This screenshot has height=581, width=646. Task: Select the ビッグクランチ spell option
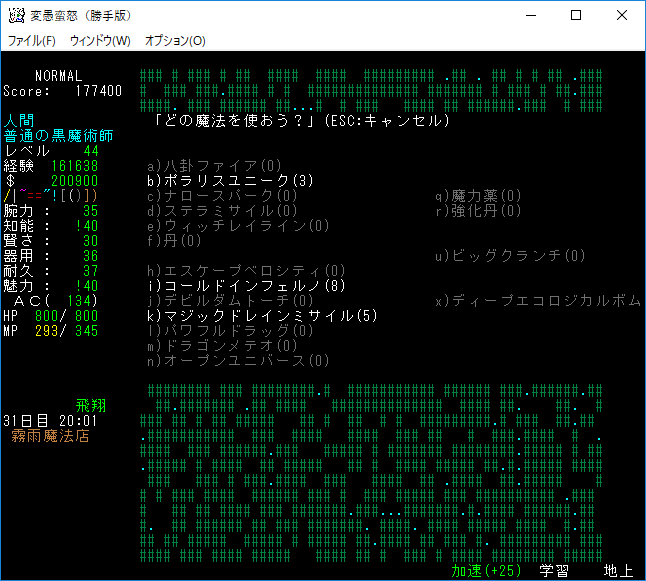[510, 256]
